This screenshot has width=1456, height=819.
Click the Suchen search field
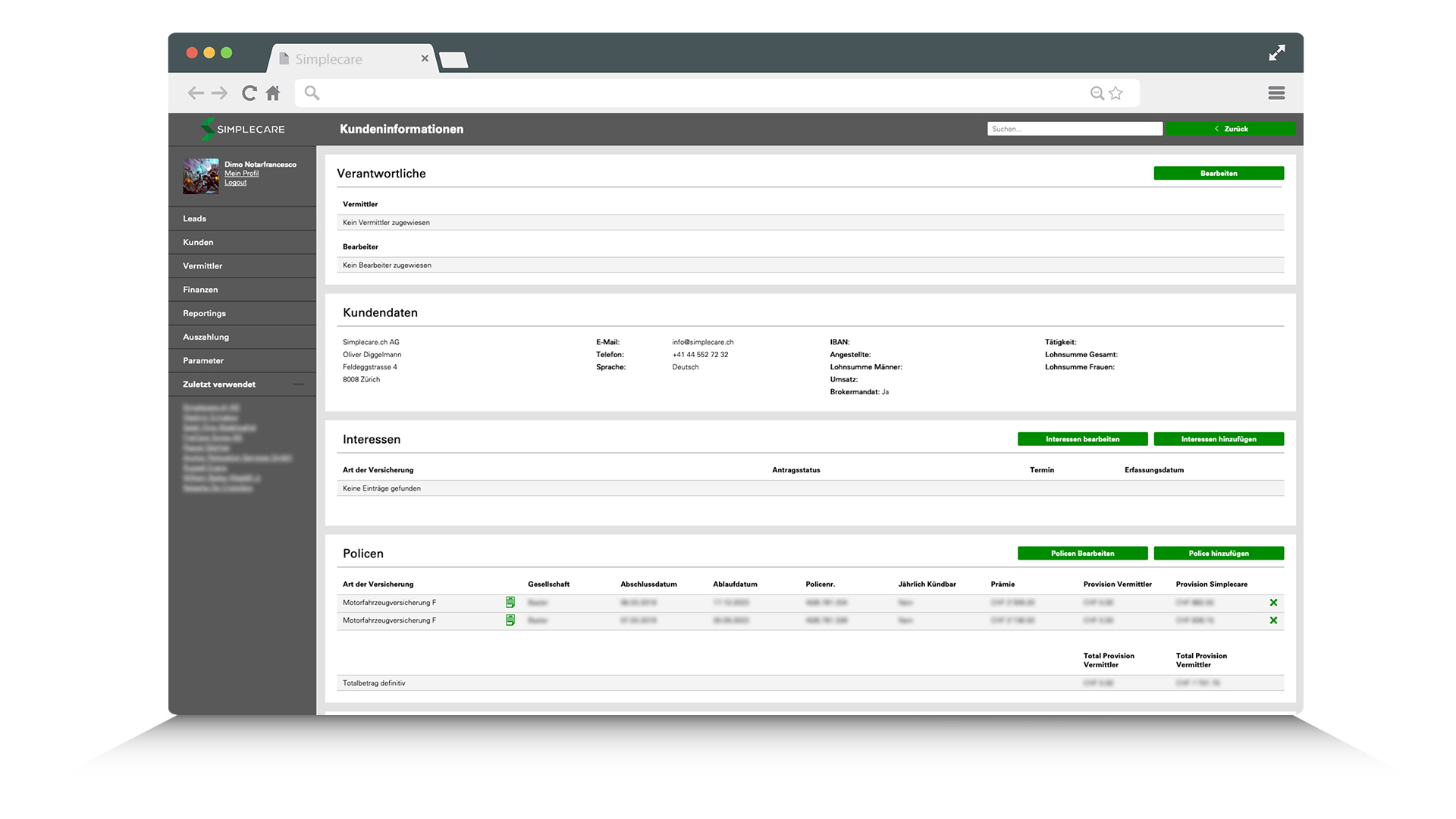click(1074, 129)
